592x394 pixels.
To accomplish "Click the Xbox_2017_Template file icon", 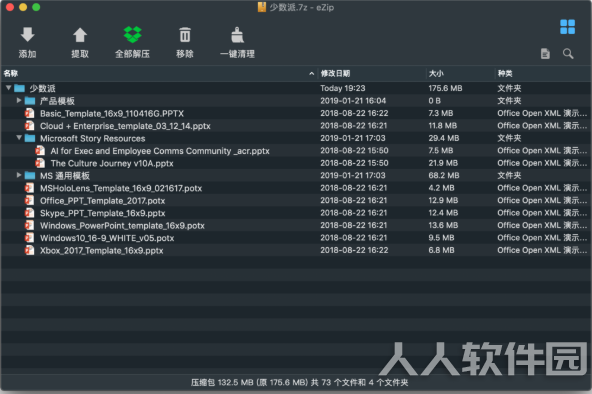I will (29, 250).
